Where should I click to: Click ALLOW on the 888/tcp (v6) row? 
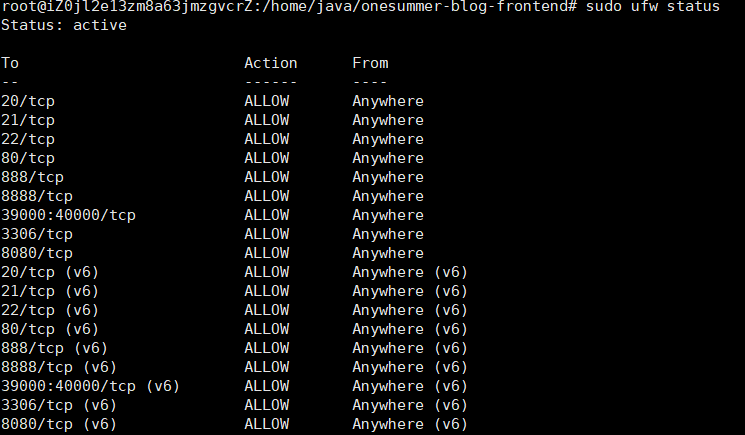click(267, 348)
